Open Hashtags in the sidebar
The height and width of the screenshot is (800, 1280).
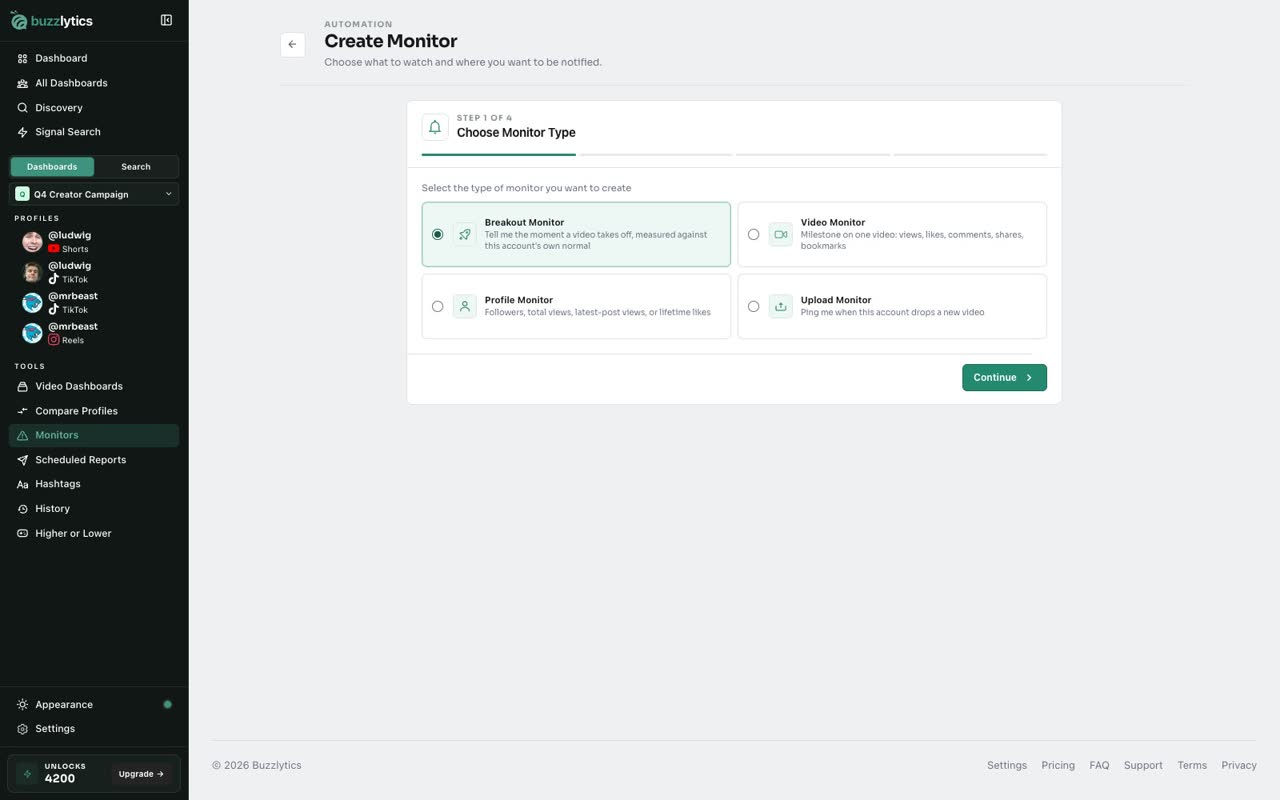(x=94, y=484)
